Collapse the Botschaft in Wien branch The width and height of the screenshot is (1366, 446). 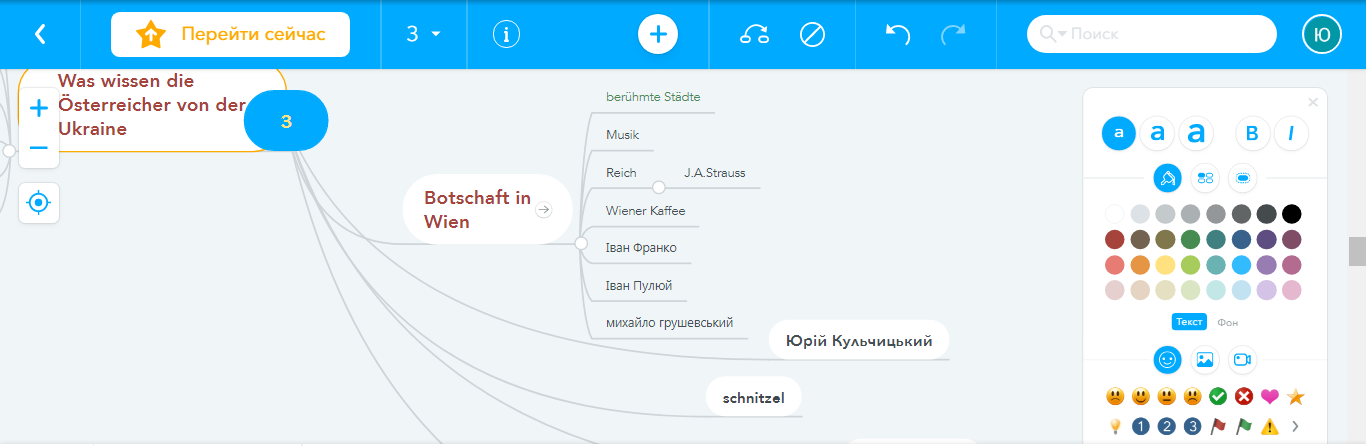581,243
